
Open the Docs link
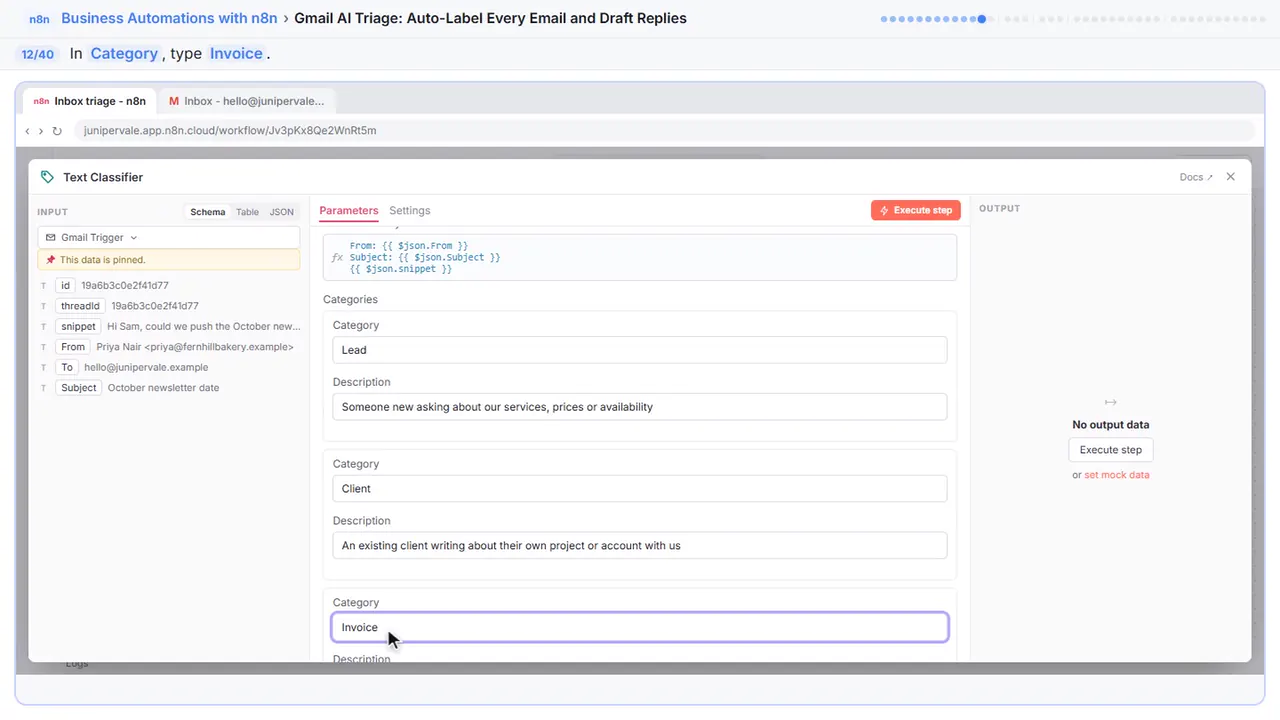click(1196, 177)
